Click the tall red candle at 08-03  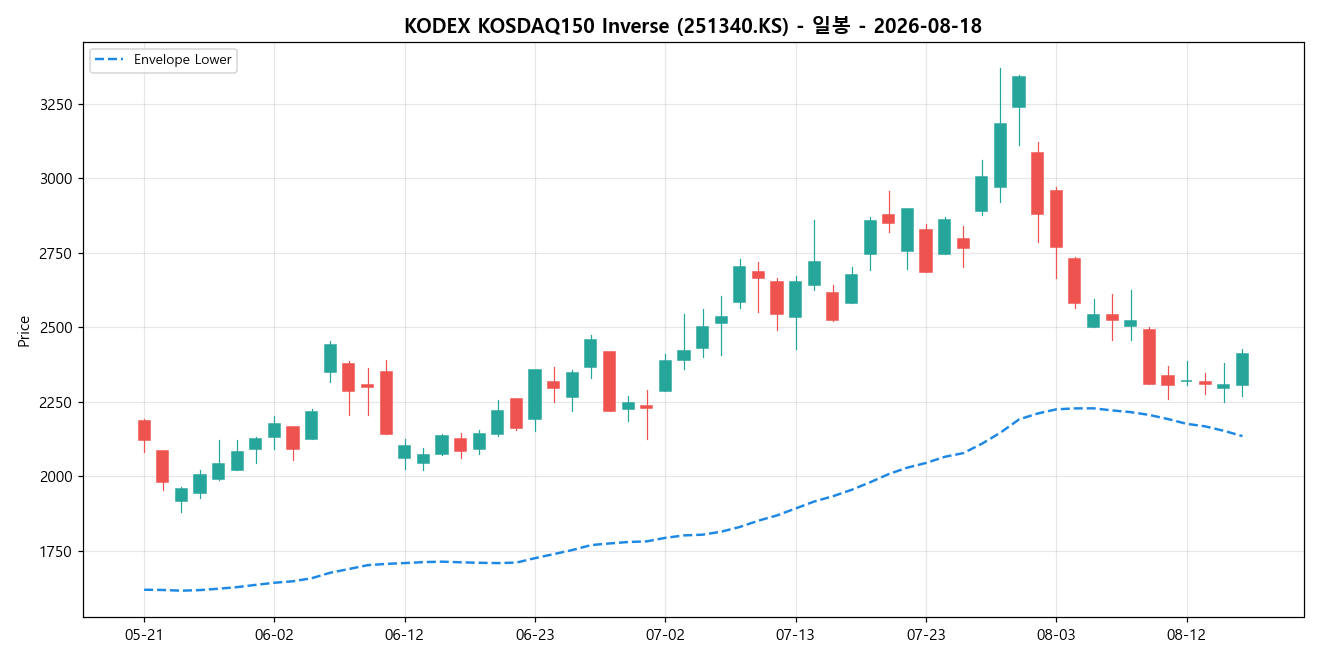click(1056, 219)
